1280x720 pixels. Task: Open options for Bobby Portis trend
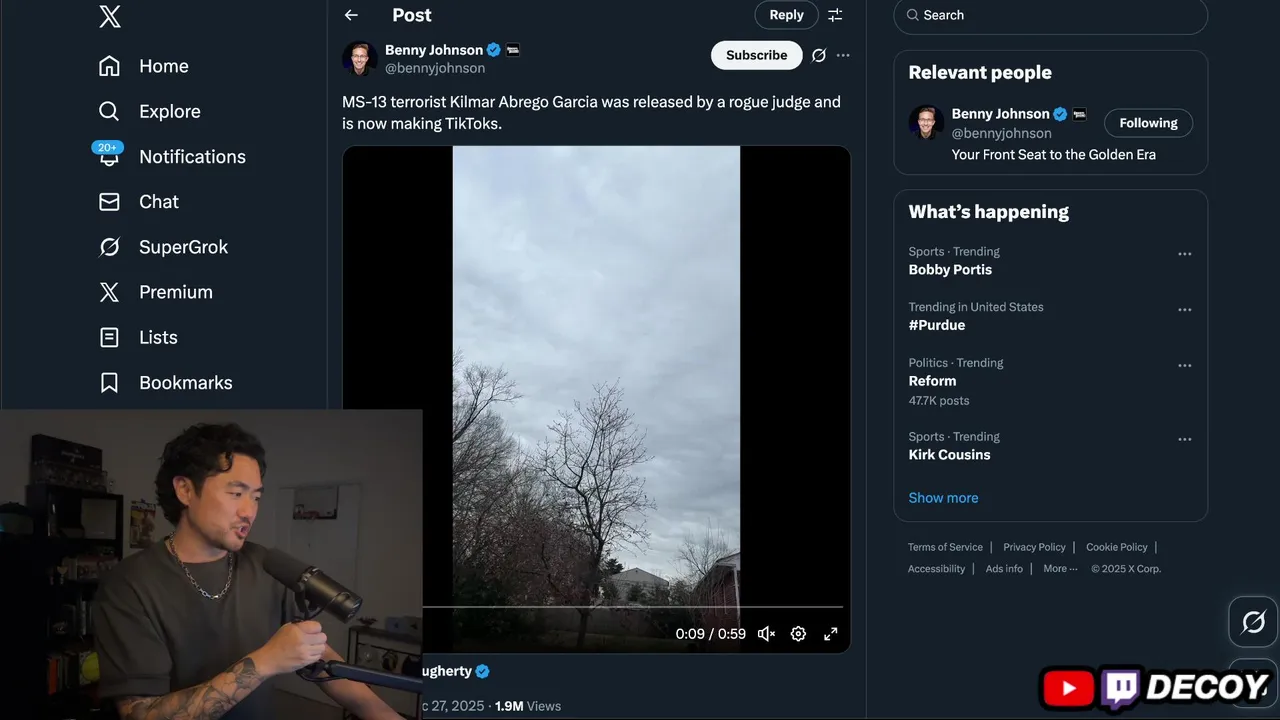pos(1184,254)
